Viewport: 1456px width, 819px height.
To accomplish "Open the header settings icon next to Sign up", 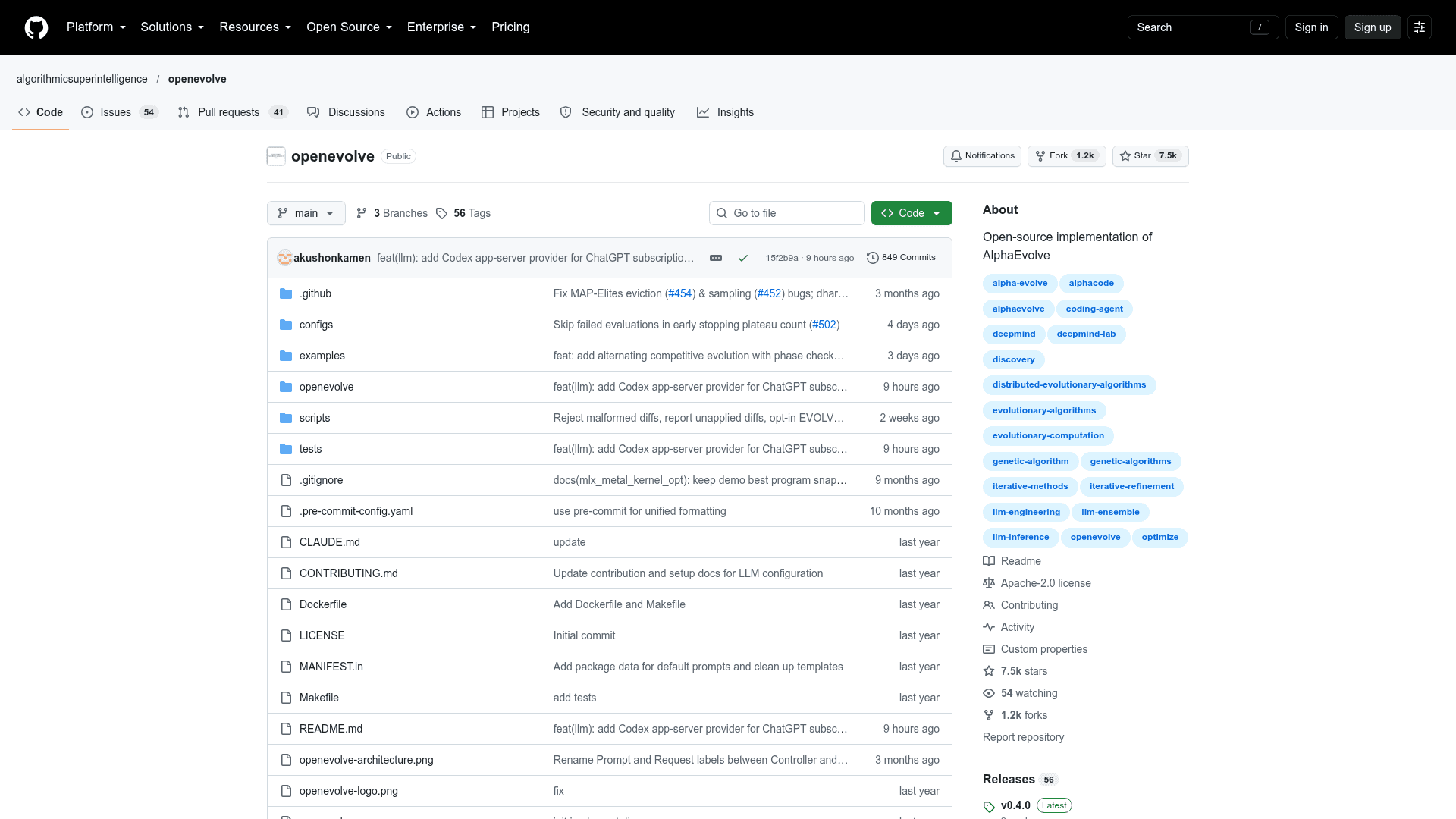I will [1420, 27].
